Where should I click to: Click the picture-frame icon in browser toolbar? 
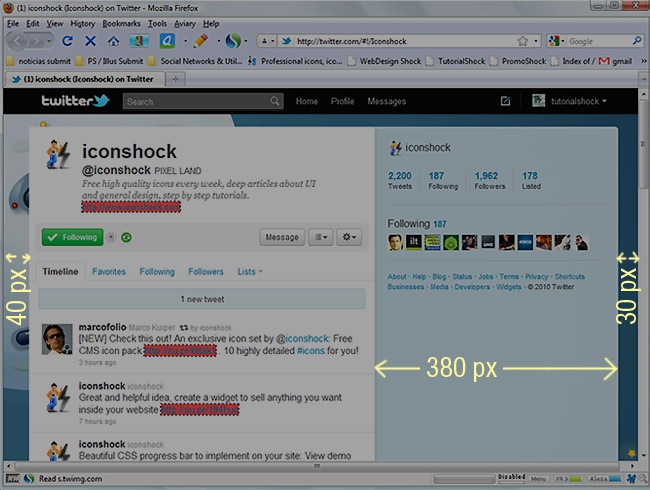coord(139,41)
